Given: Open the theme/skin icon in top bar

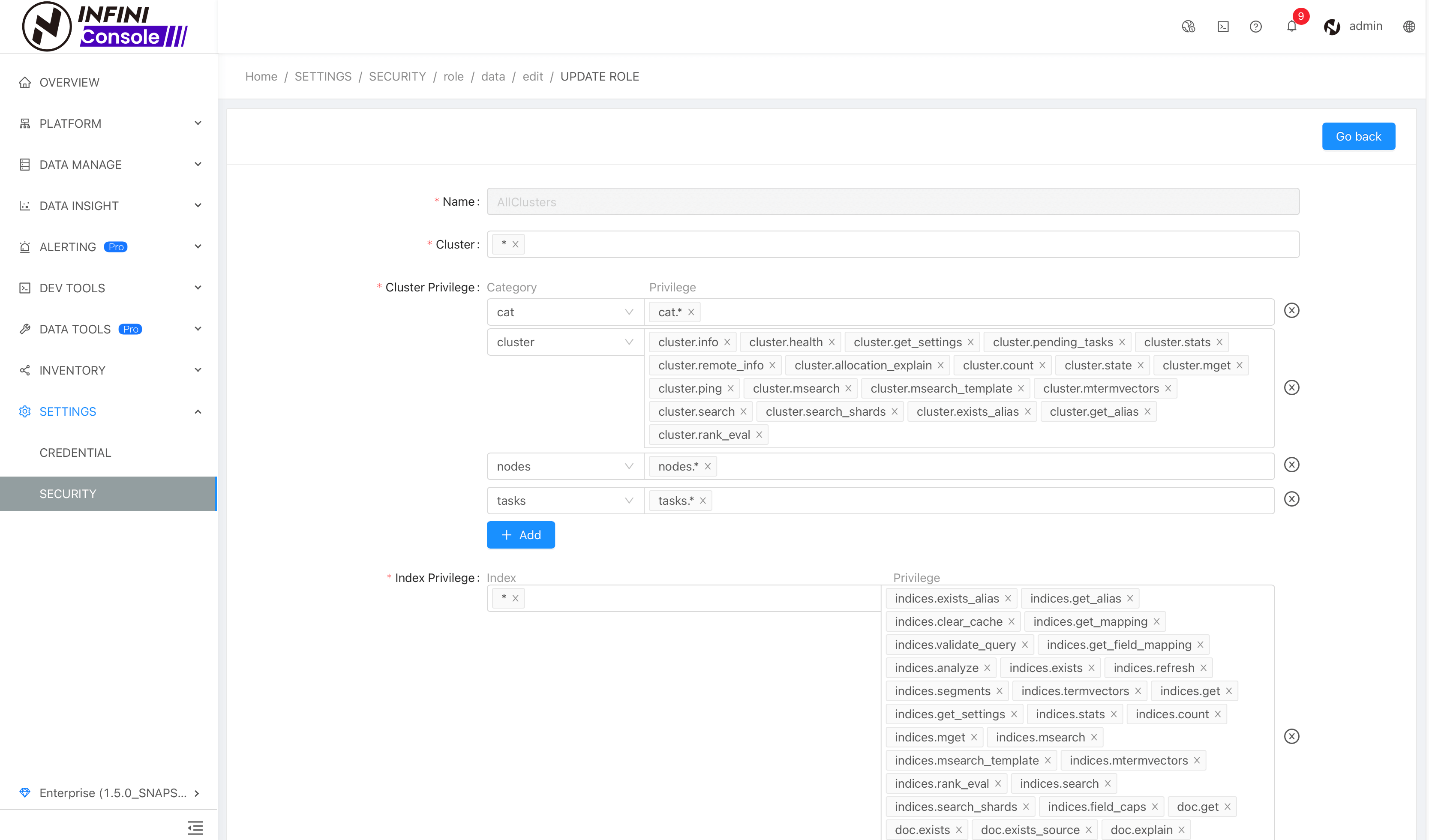Looking at the screenshot, I should pyautogui.click(x=1188, y=26).
